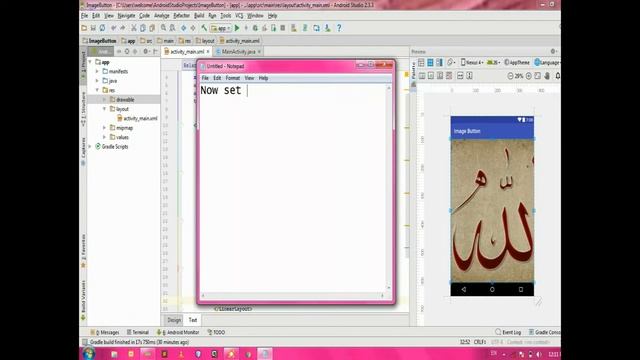This screenshot has height=360, width=640.
Task: Open the API level 26 dropdown
Action: point(494,62)
